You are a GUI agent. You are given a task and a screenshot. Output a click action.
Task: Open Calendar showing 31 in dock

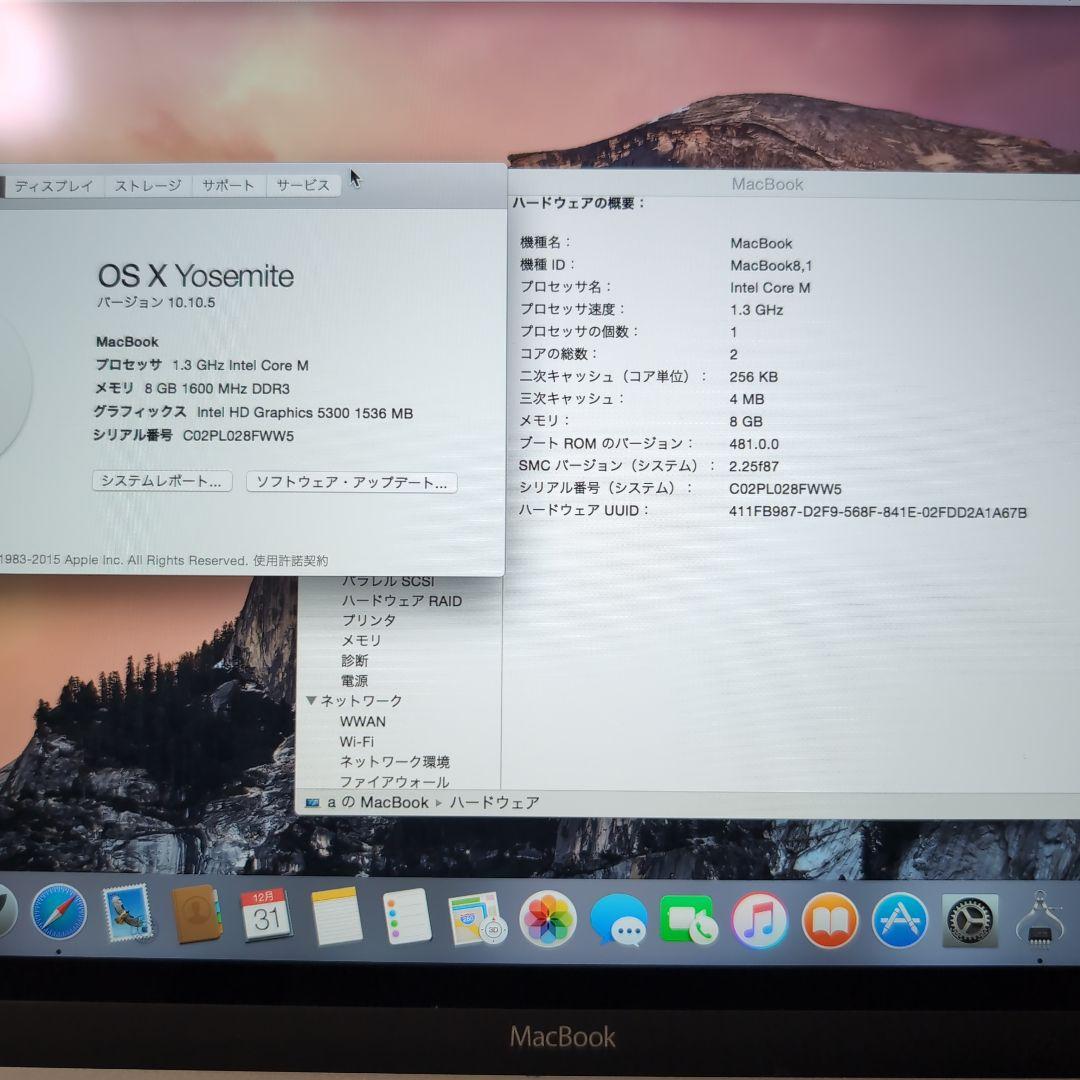click(x=267, y=915)
